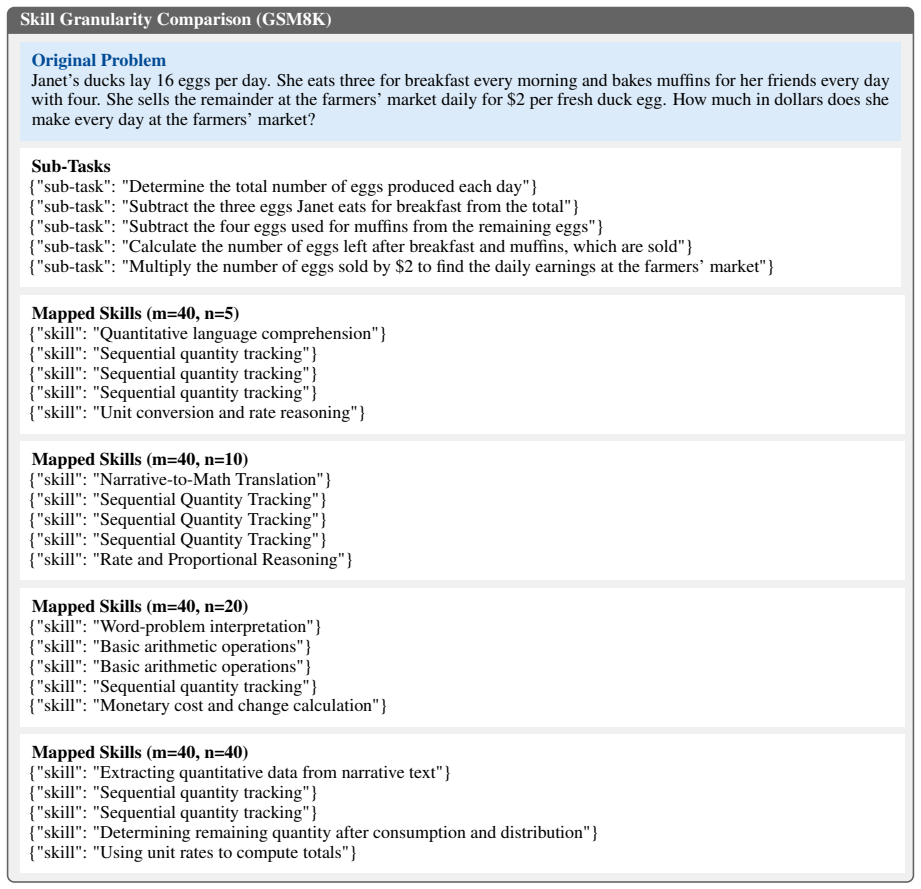Click the Rate and Proportional Reasoning line
Screen dimensions: 921x889
(190, 559)
